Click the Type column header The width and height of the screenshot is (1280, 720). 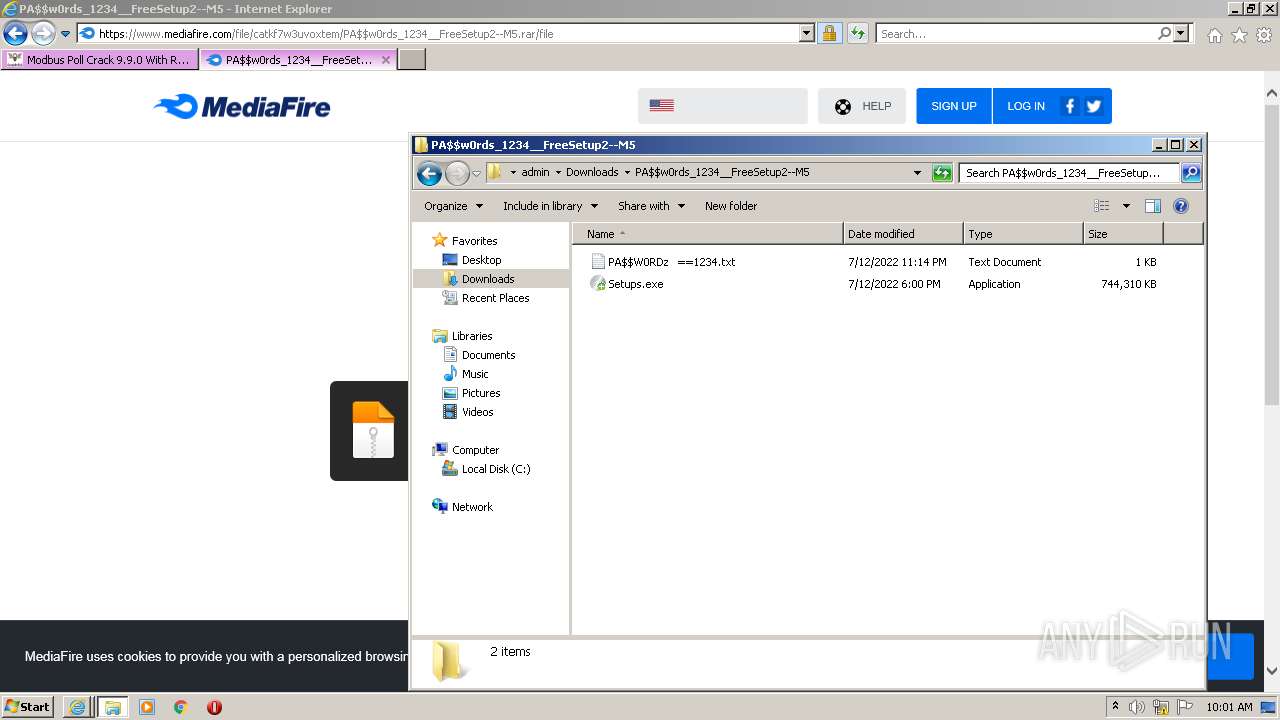1023,234
